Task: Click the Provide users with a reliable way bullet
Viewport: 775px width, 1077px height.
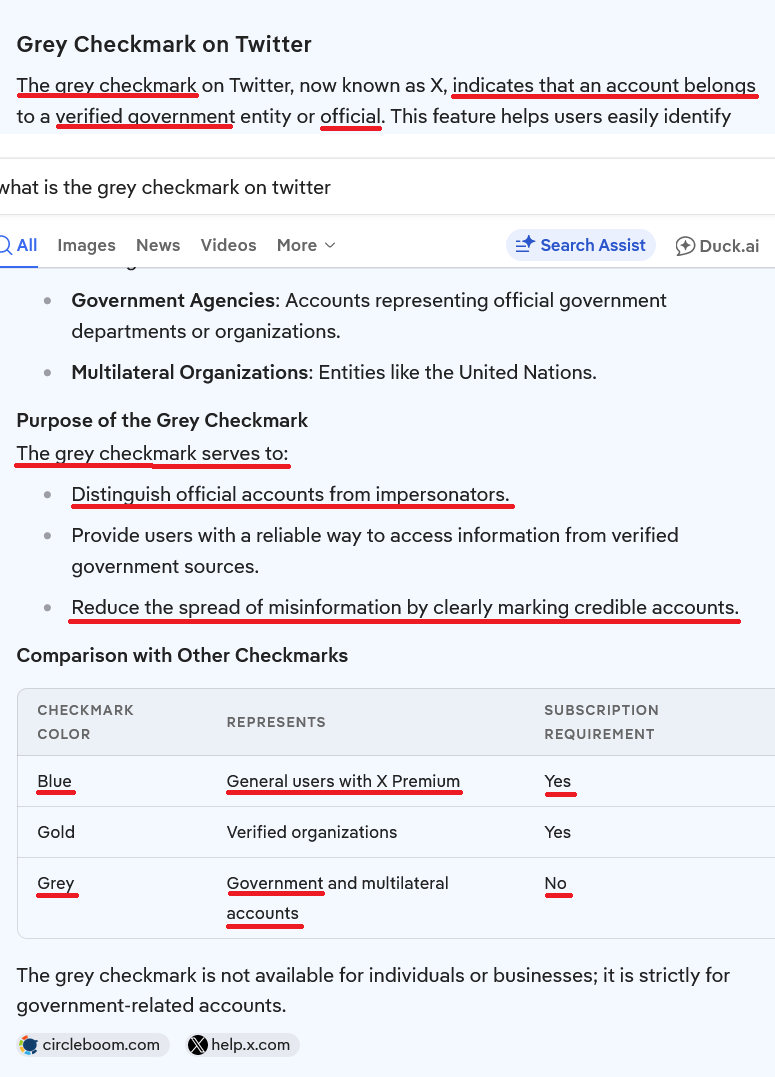Action: [x=374, y=551]
